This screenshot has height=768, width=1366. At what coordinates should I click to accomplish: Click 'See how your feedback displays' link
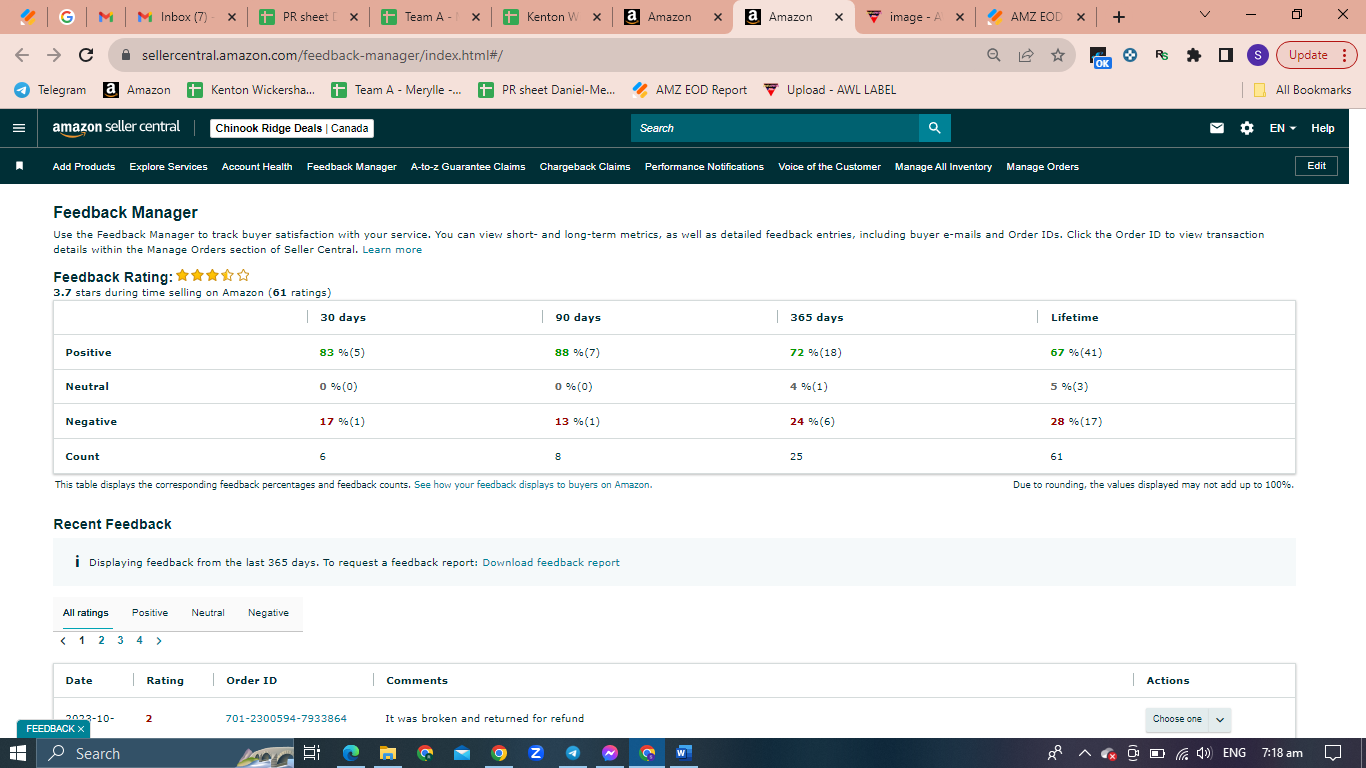point(532,485)
